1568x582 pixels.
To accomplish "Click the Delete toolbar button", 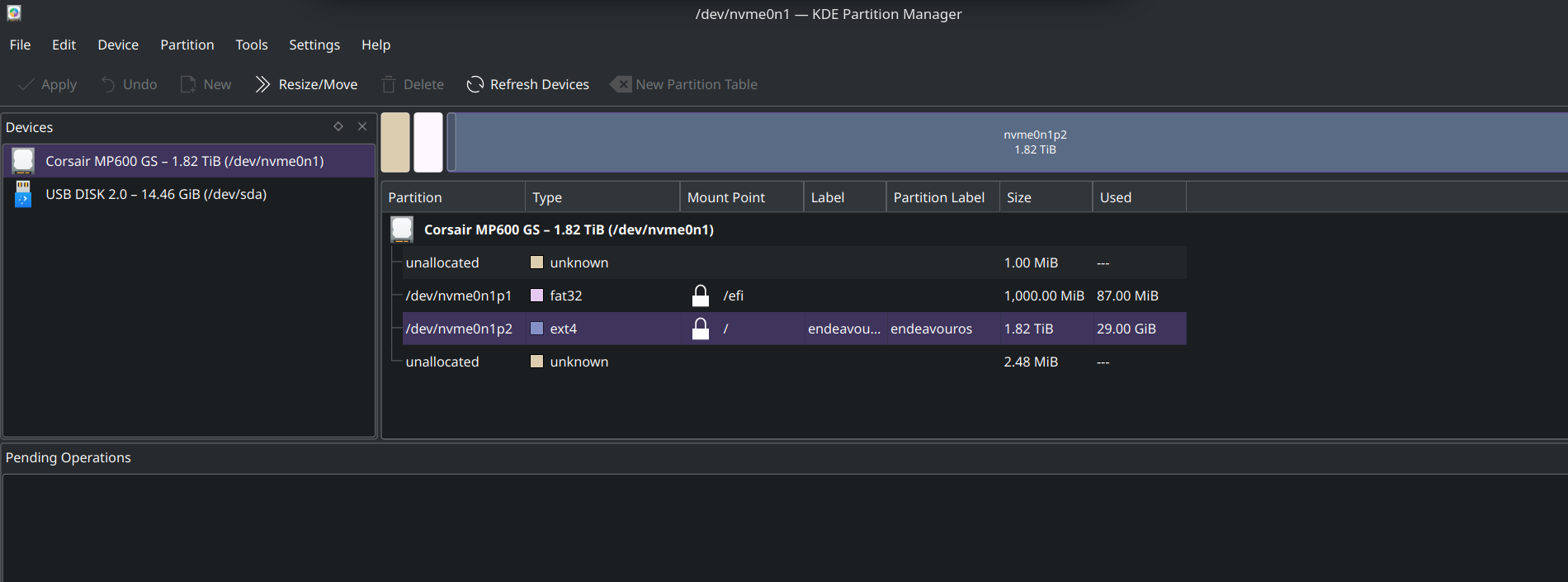I will (x=413, y=84).
